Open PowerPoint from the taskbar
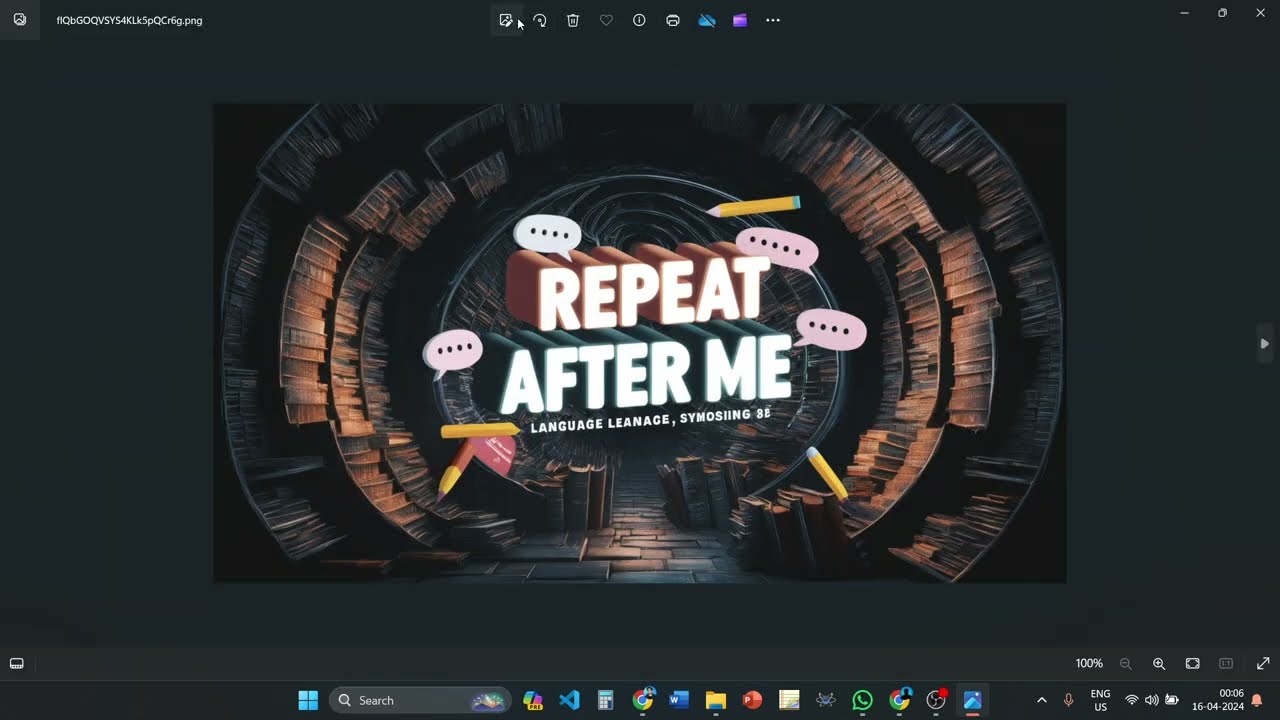 tap(752, 700)
